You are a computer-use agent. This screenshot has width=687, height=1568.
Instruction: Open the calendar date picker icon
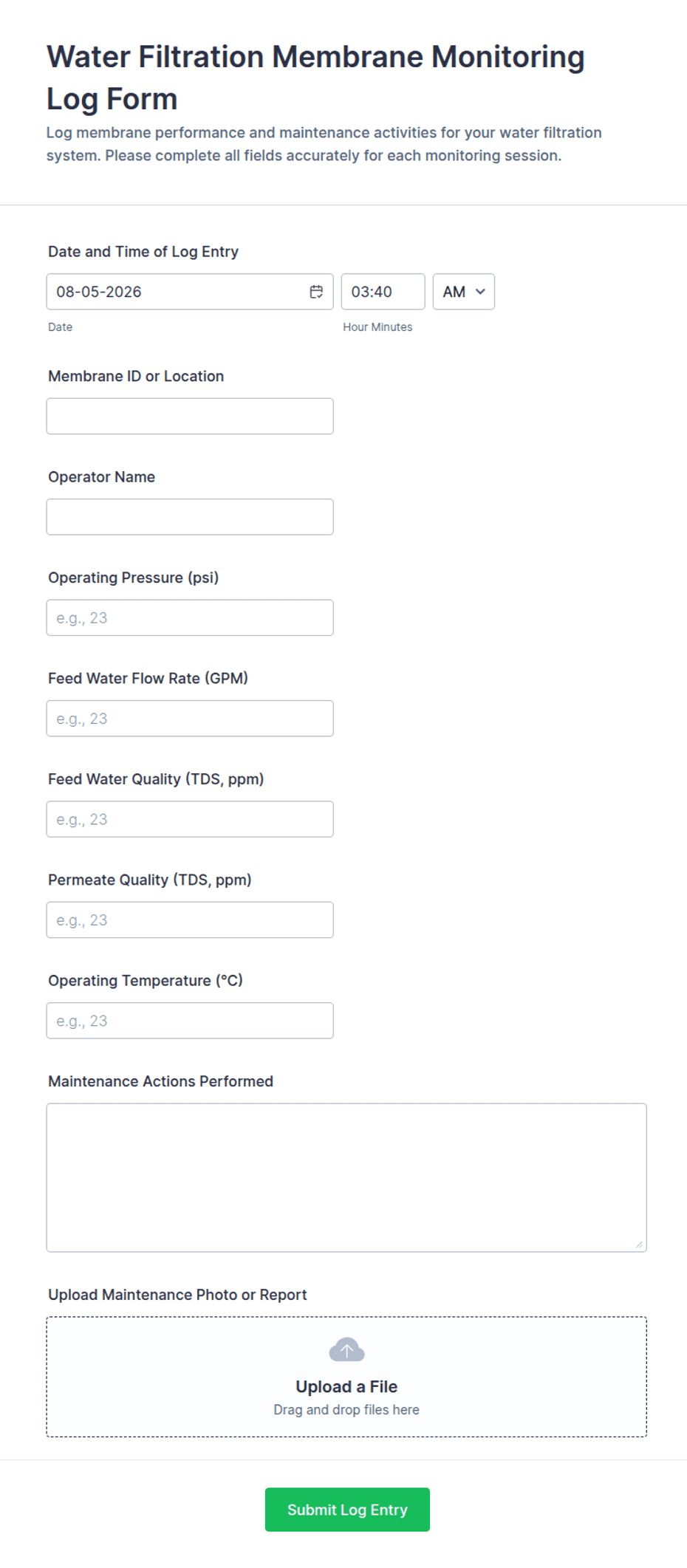pyautogui.click(x=316, y=292)
